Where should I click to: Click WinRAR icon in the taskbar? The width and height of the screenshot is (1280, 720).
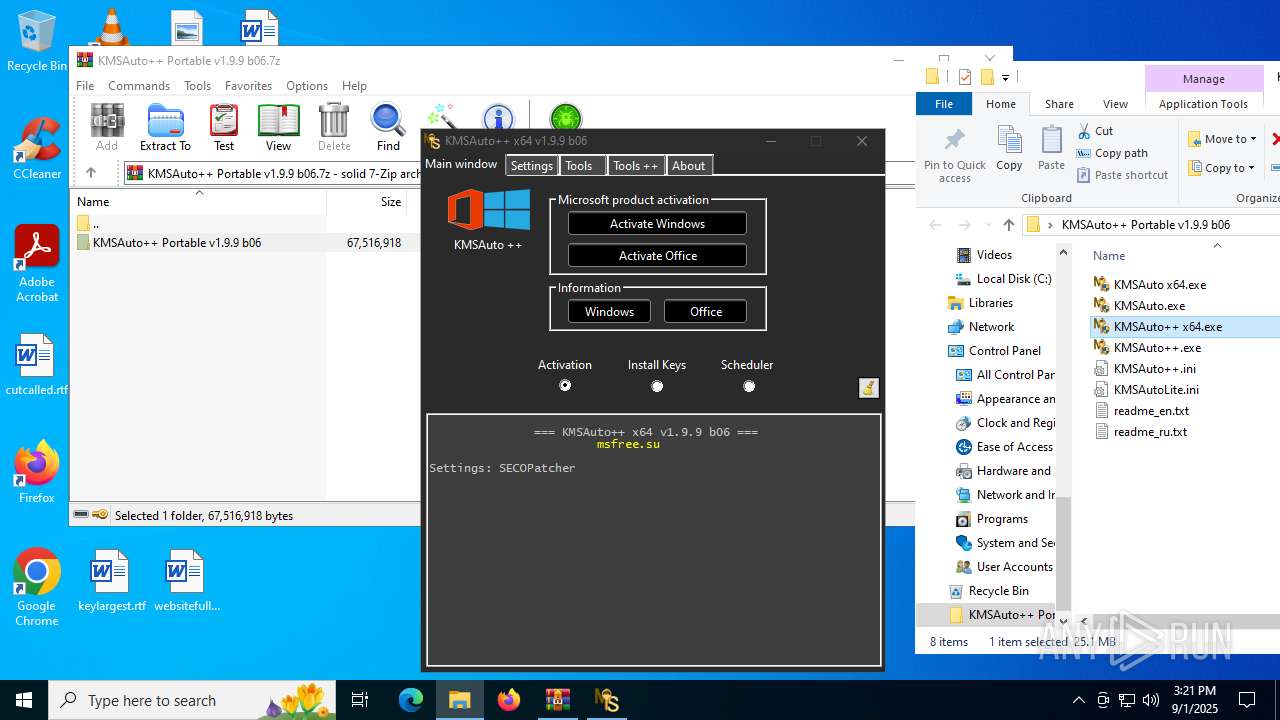click(557, 700)
